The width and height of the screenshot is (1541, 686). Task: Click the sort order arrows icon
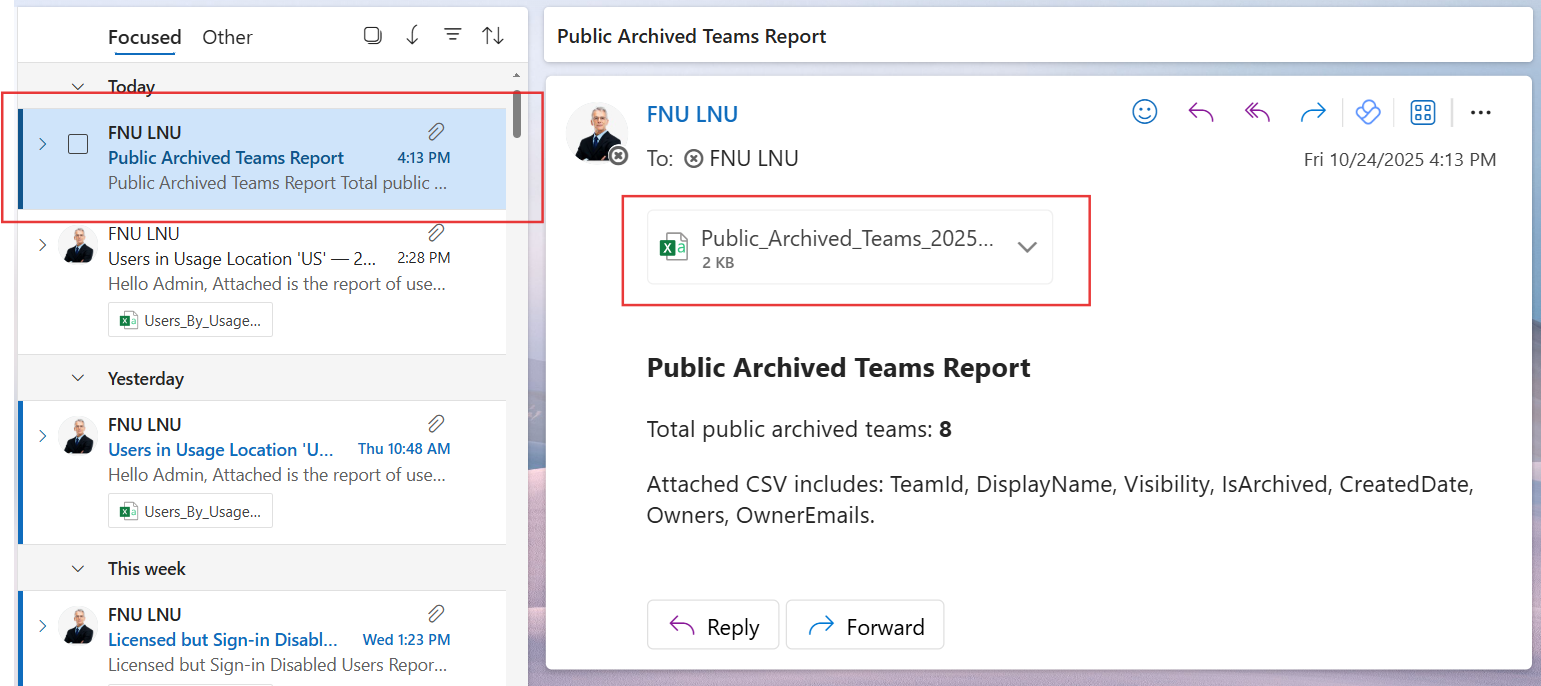[x=493, y=36]
